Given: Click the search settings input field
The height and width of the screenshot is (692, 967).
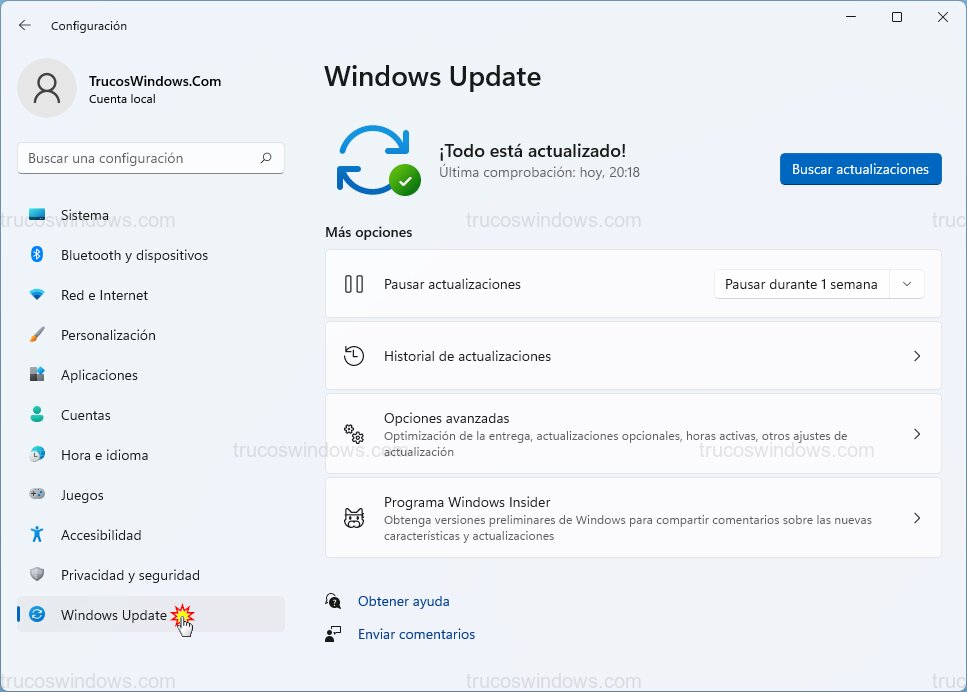Looking at the screenshot, I should pos(150,158).
